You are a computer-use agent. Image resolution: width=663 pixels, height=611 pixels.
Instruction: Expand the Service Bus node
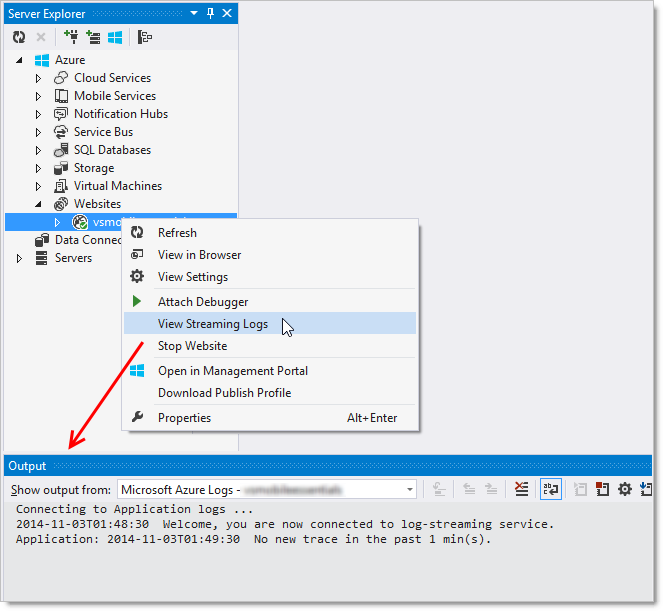click(38, 132)
